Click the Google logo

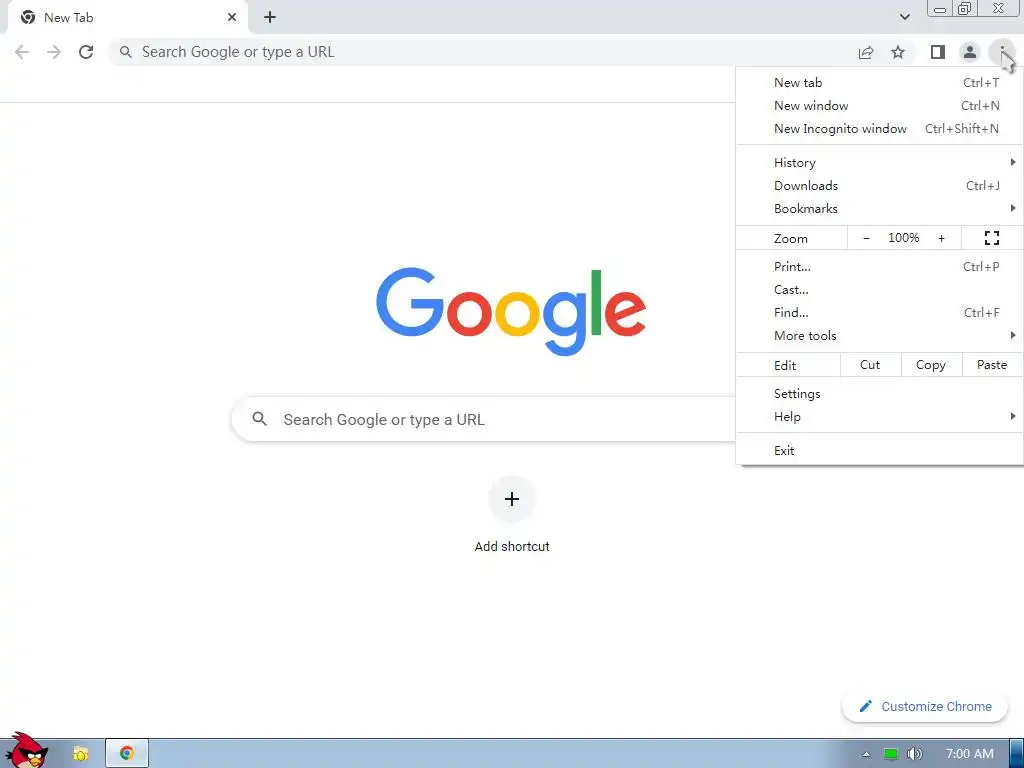pos(511,312)
